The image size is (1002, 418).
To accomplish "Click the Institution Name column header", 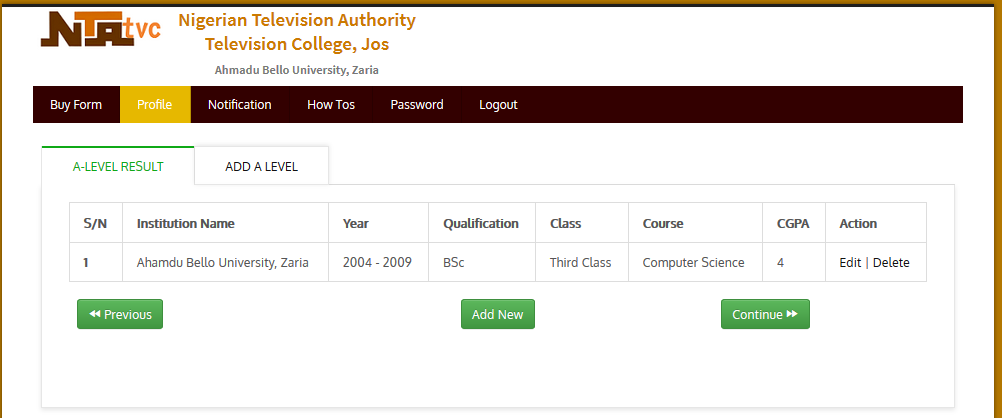I will (185, 224).
